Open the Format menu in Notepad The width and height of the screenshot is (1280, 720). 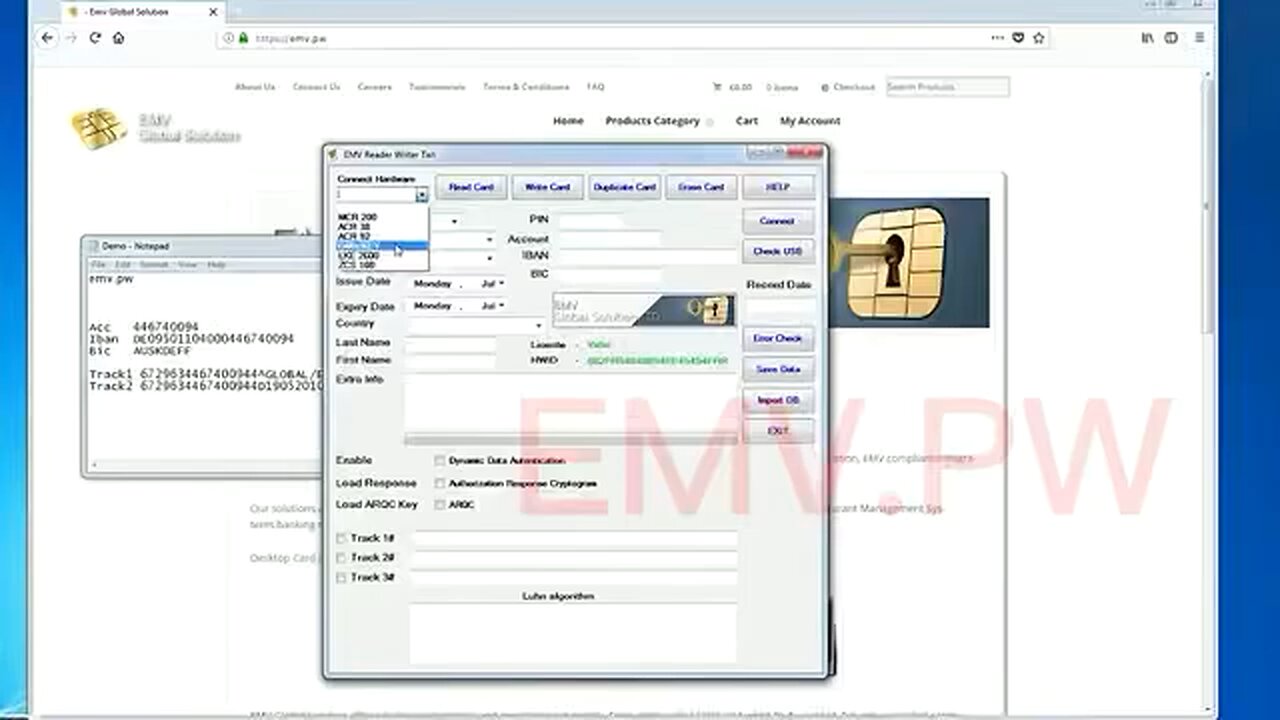[154, 265]
